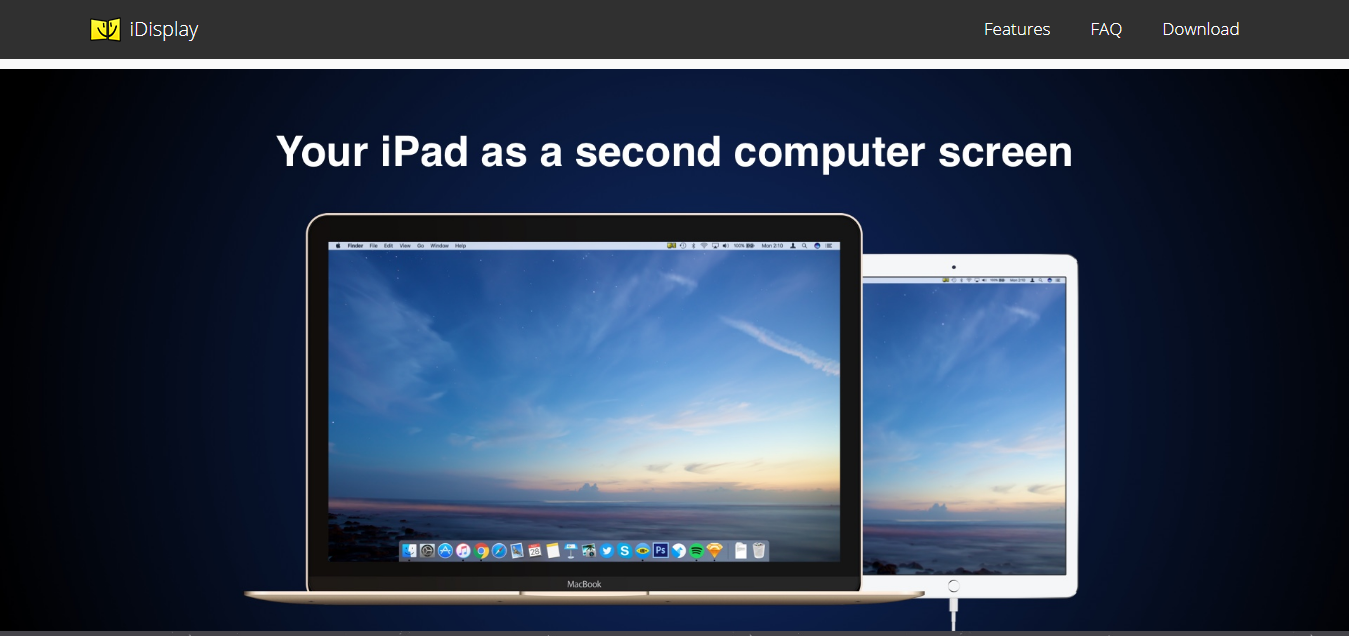Click the volume control in the menu bar
Screen dimensions: 1349x636
click(x=727, y=244)
